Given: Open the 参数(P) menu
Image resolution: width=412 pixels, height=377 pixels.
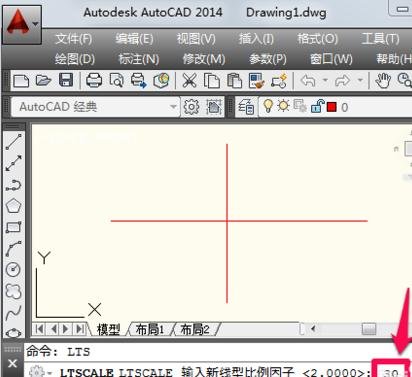Looking at the screenshot, I should (x=268, y=59).
